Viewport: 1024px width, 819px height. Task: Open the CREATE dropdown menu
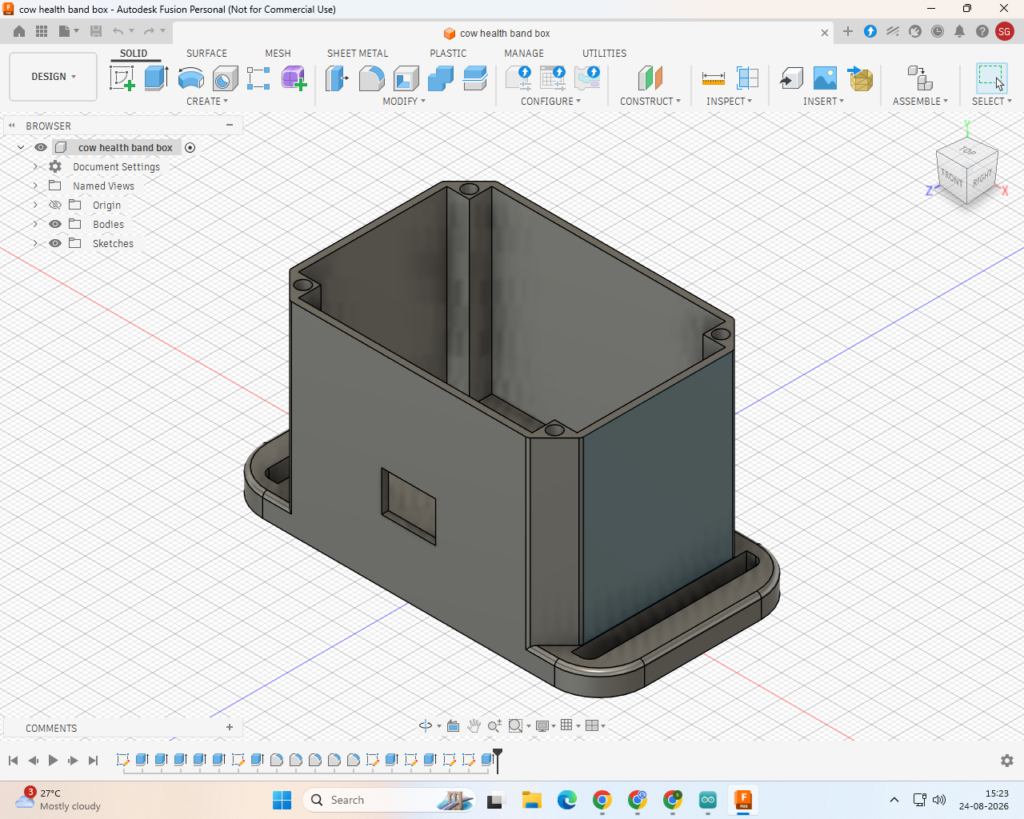pos(207,101)
